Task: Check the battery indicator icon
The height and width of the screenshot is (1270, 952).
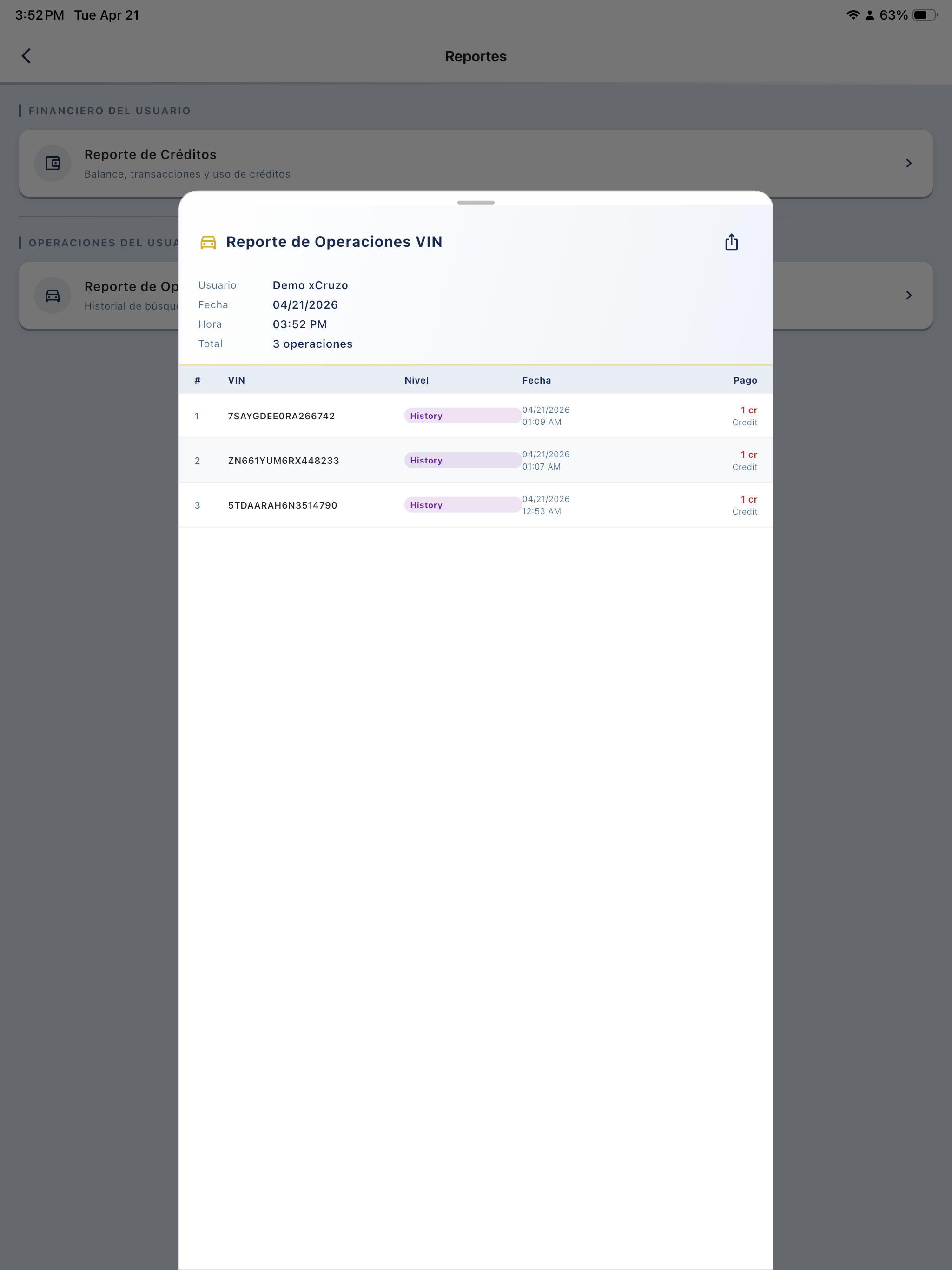Action: [x=925, y=15]
